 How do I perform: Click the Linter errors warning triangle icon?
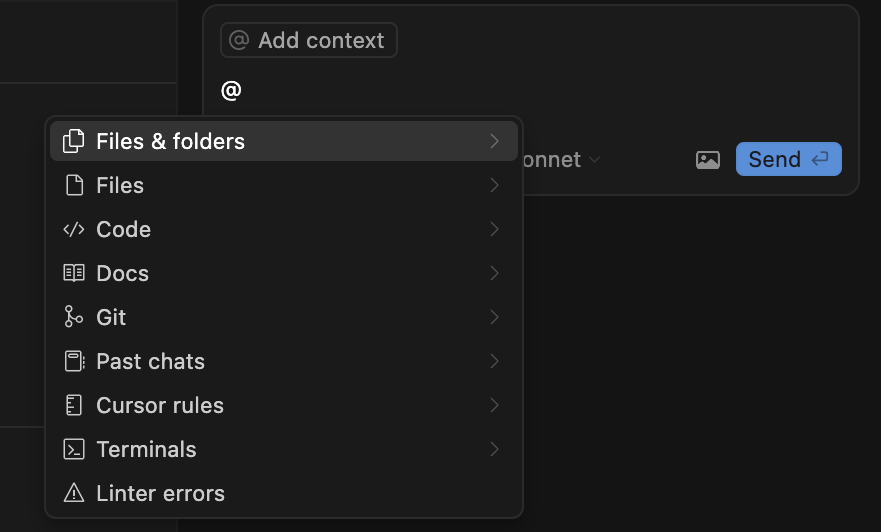73,493
